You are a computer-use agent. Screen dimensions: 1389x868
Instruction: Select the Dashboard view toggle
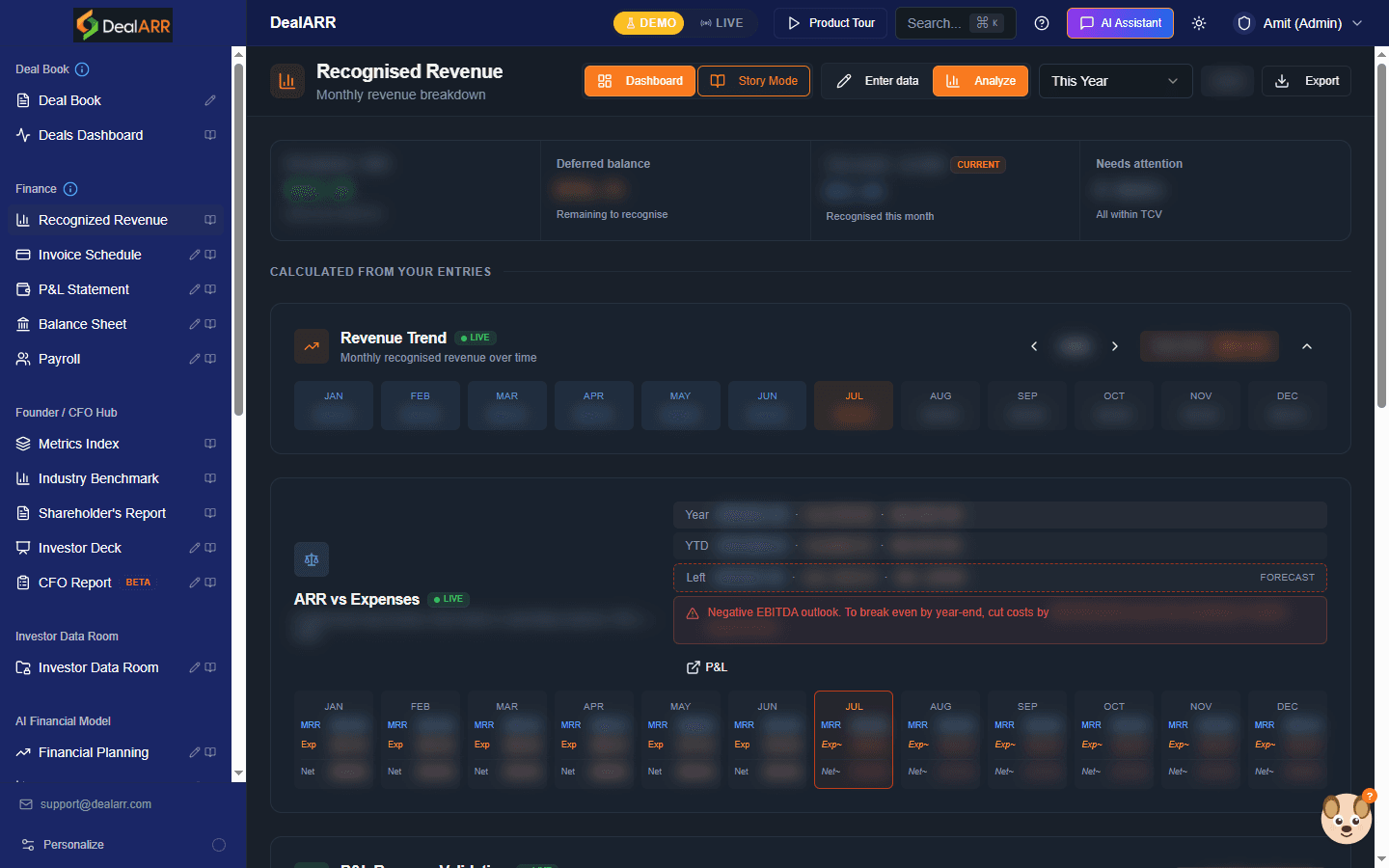coord(640,81)
